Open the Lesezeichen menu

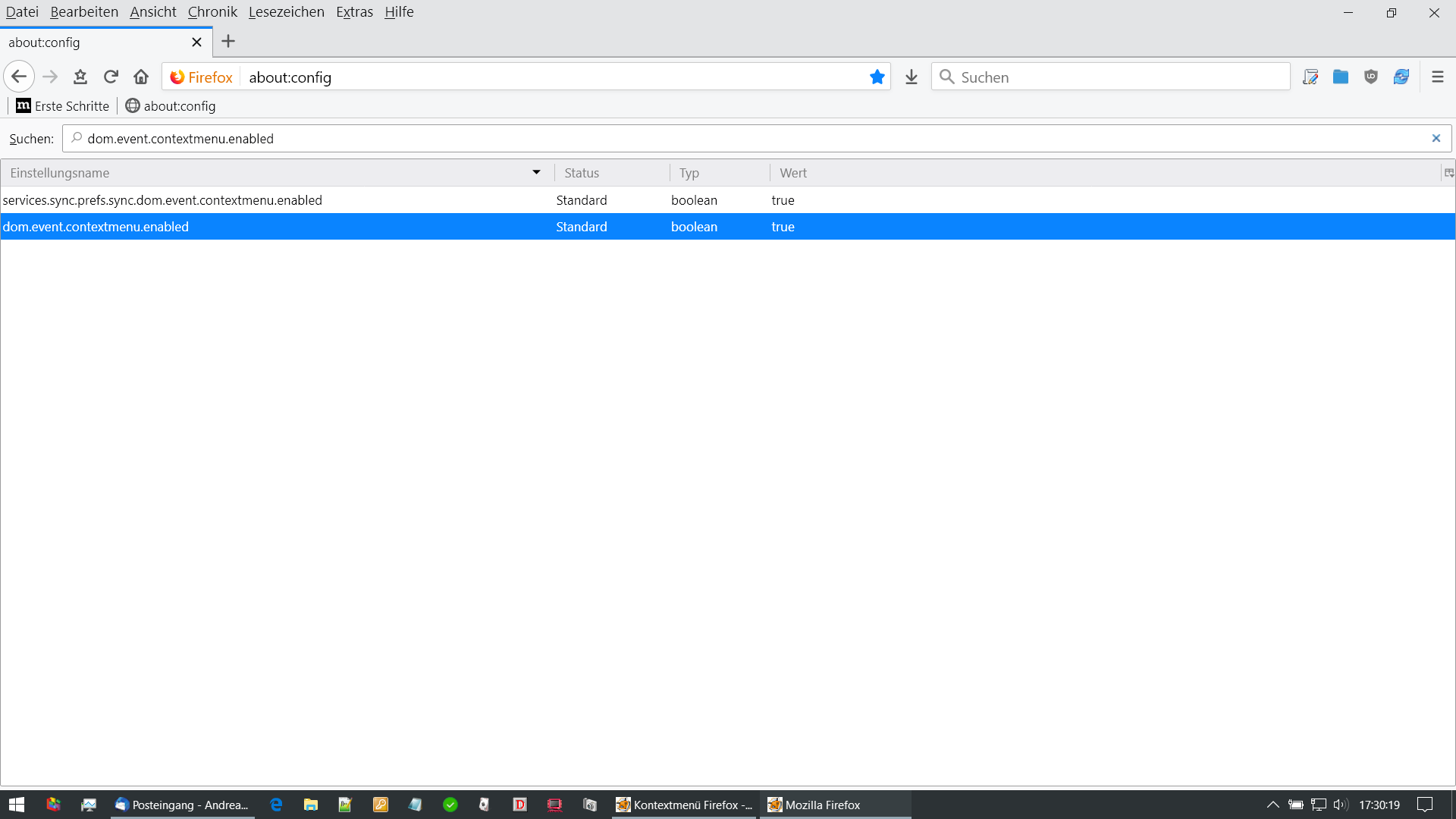(286, 12)
